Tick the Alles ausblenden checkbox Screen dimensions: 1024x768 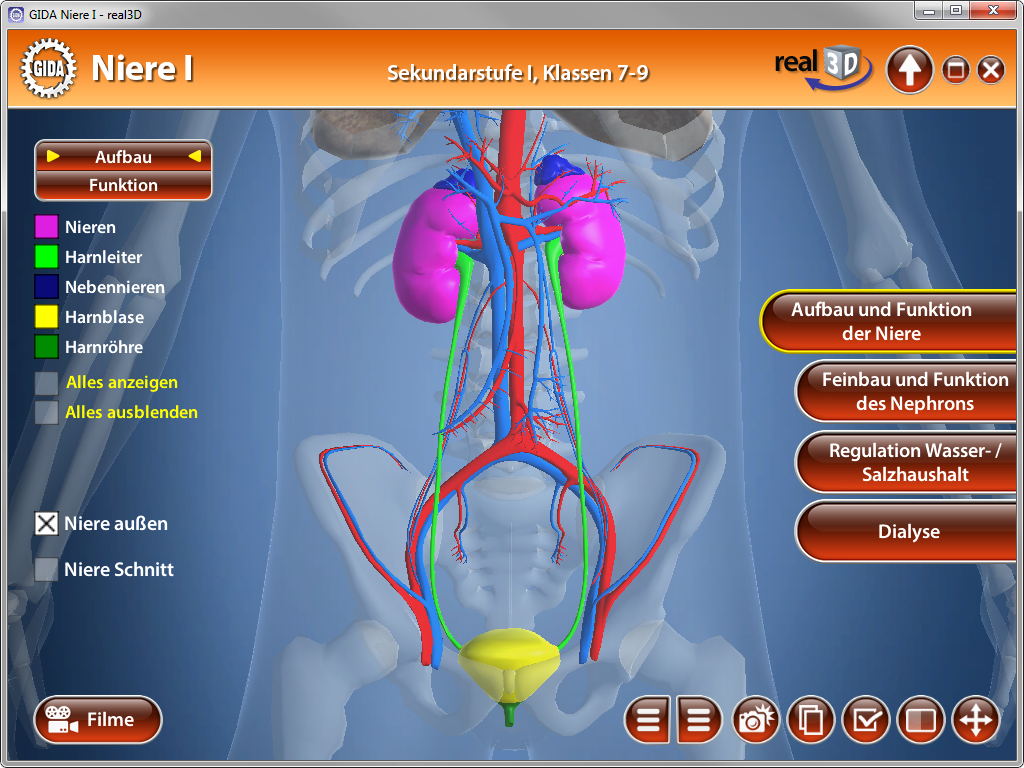click(46, 413)
